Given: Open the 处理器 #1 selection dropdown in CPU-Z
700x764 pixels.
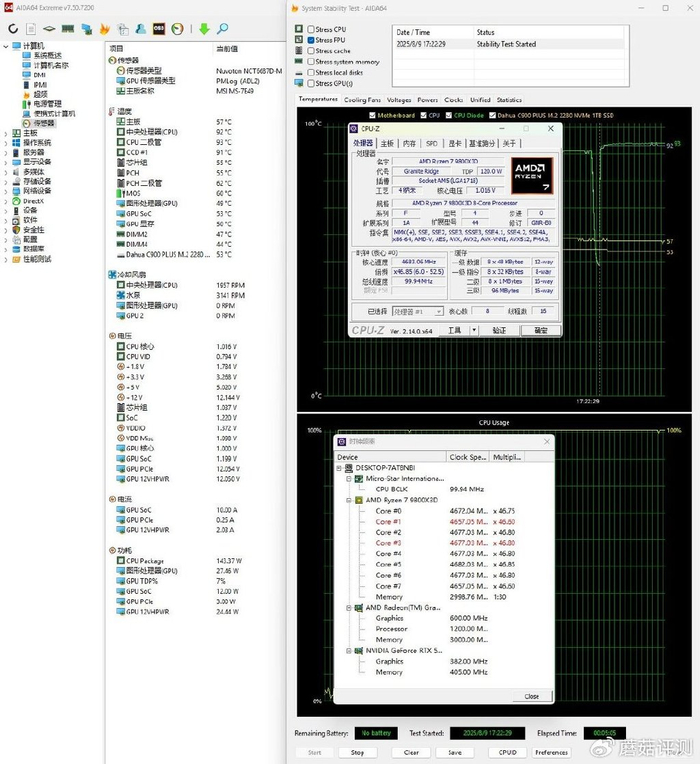Looking at the screenshot, I should click(x=417, y=311).
